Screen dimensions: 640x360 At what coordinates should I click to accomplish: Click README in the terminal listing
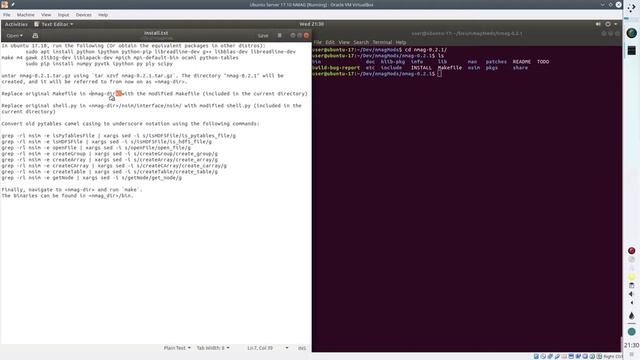522,62
